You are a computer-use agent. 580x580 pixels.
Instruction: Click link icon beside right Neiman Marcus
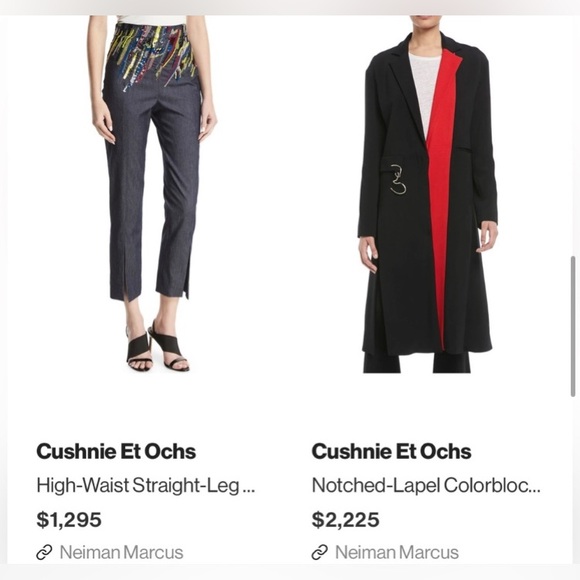pos(320,553)
